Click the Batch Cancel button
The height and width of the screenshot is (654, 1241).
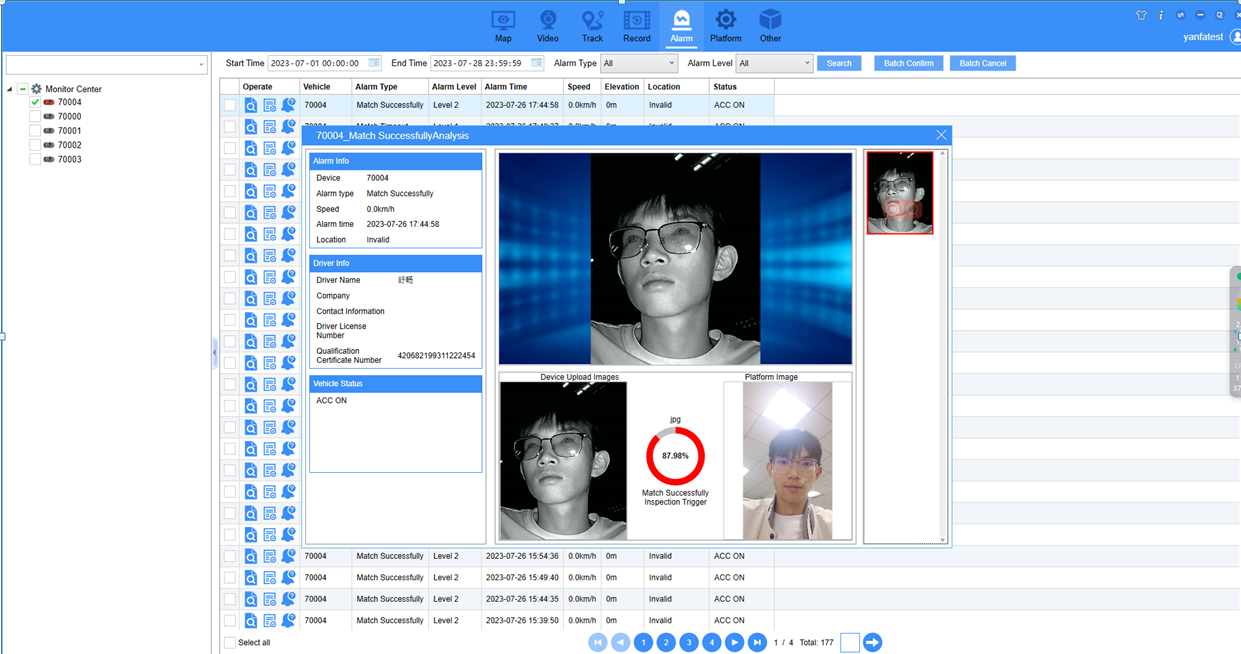pos(983,63)
